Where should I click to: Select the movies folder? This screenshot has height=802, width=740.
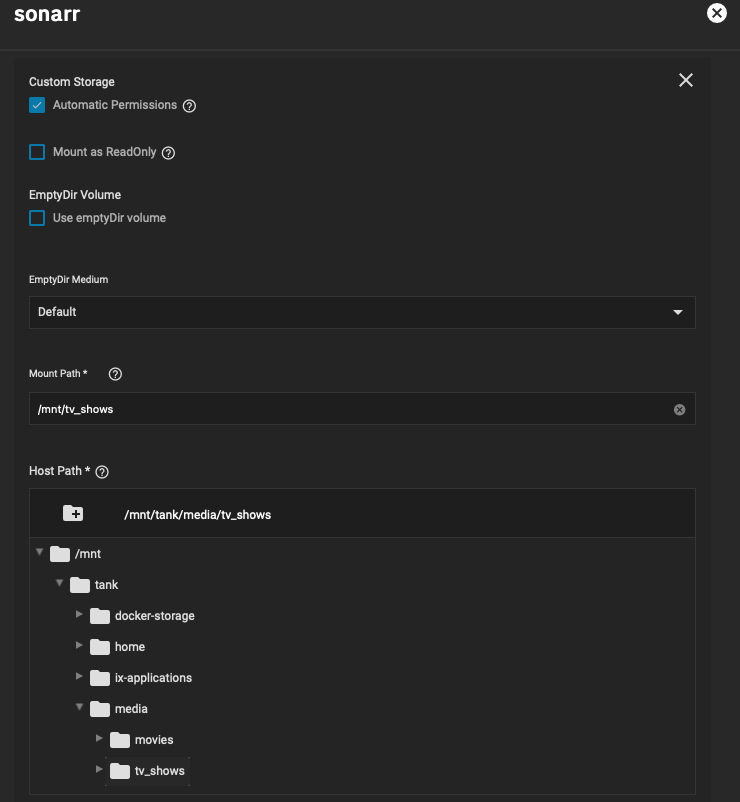pyautogui.click(x=142, y=740)
